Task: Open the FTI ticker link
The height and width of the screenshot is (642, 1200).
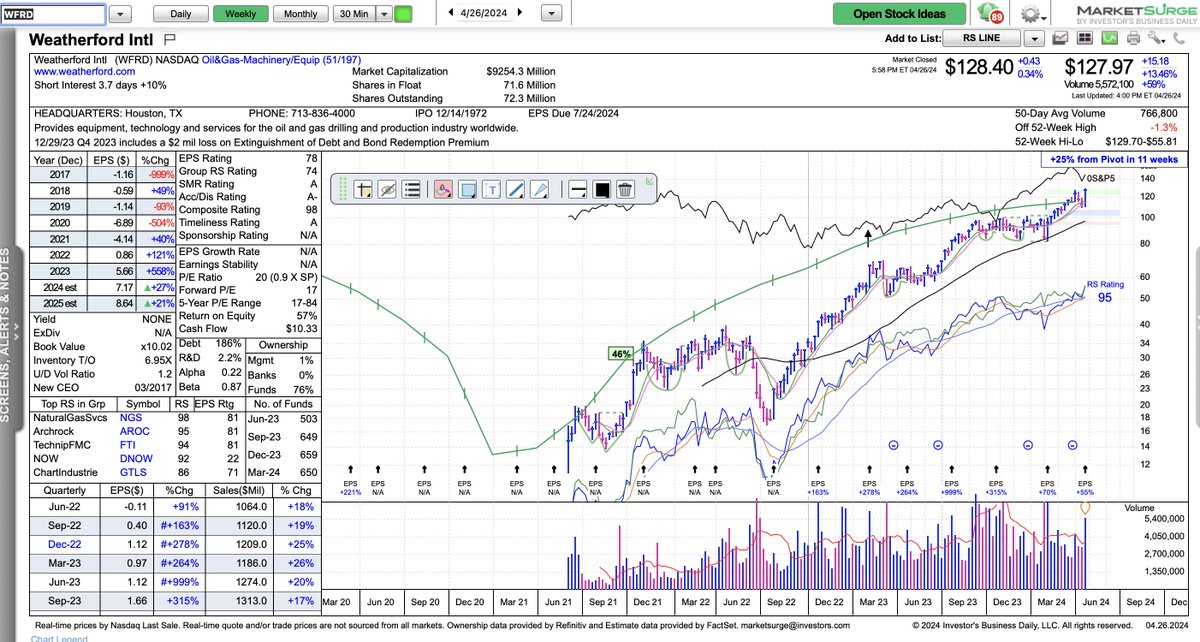Action: [x=127, y=445]
